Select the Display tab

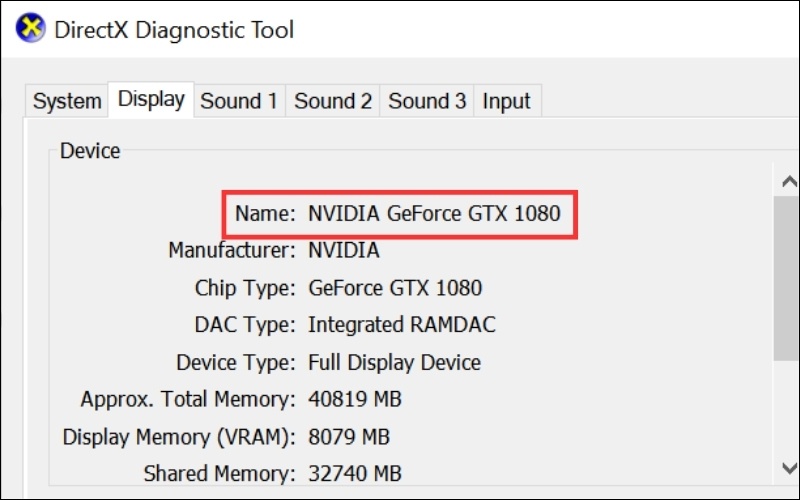(x=151, y=100)
